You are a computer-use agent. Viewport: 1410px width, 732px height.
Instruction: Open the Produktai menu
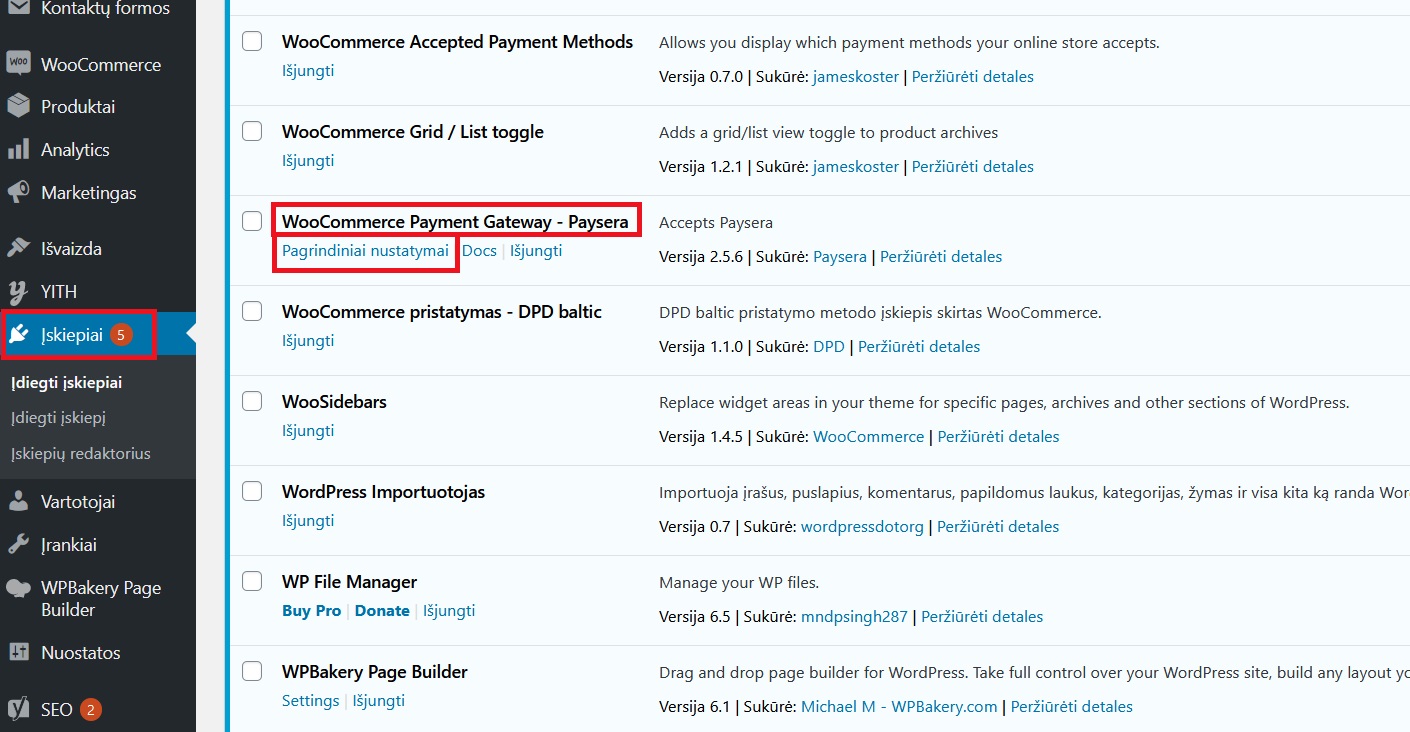(98, 106)
